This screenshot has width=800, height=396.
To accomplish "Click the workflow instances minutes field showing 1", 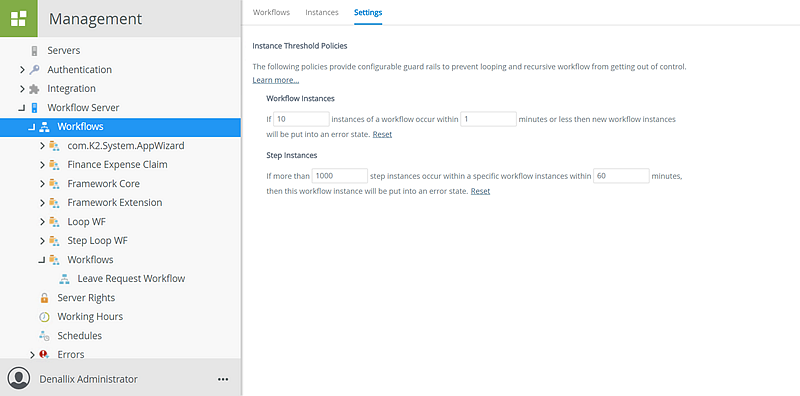I will 488,119.
